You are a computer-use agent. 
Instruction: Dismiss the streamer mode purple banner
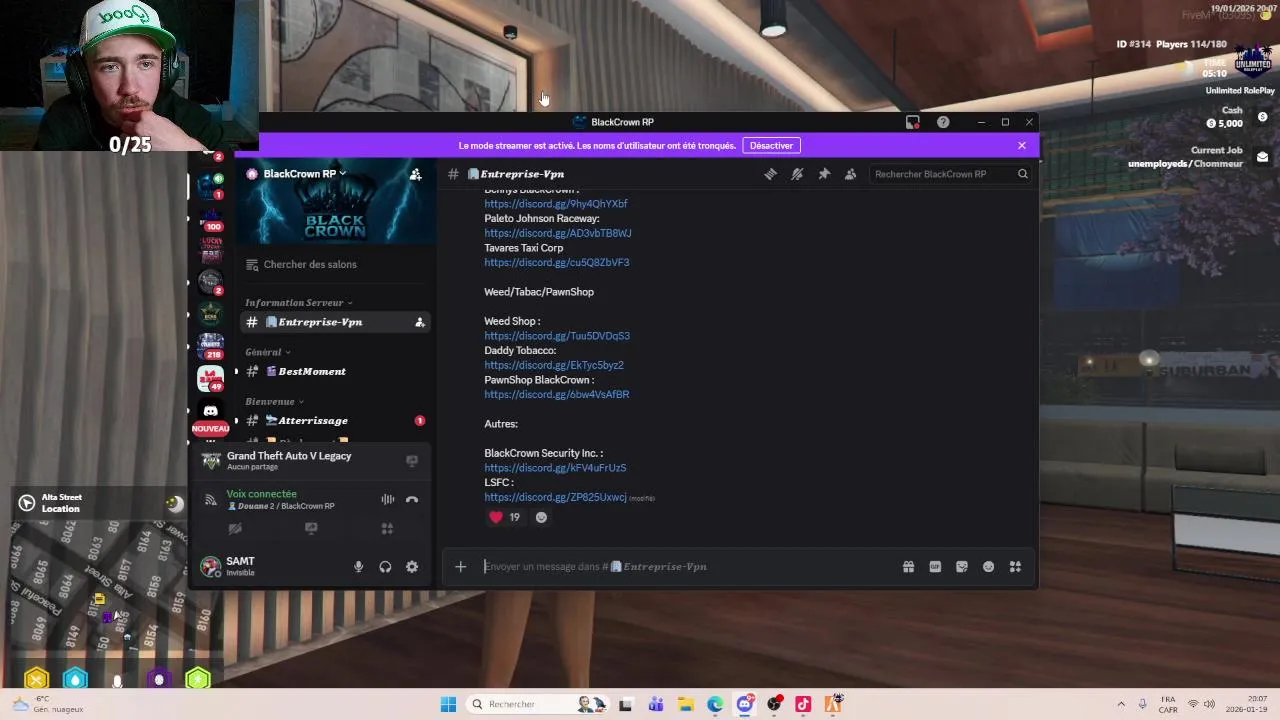tap(1022, 146)
